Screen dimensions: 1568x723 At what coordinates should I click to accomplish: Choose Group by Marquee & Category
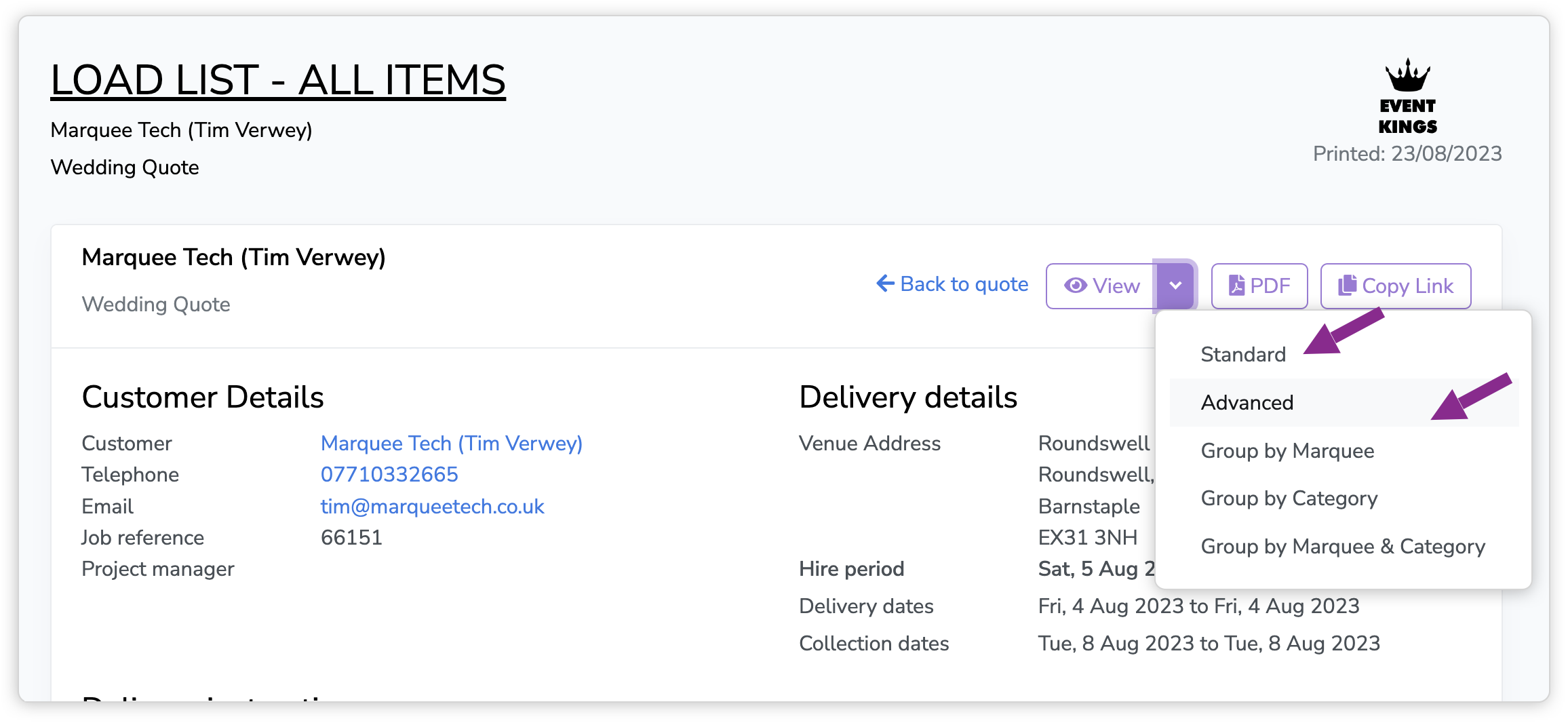pyautogui.click(x=1344, y=547)
